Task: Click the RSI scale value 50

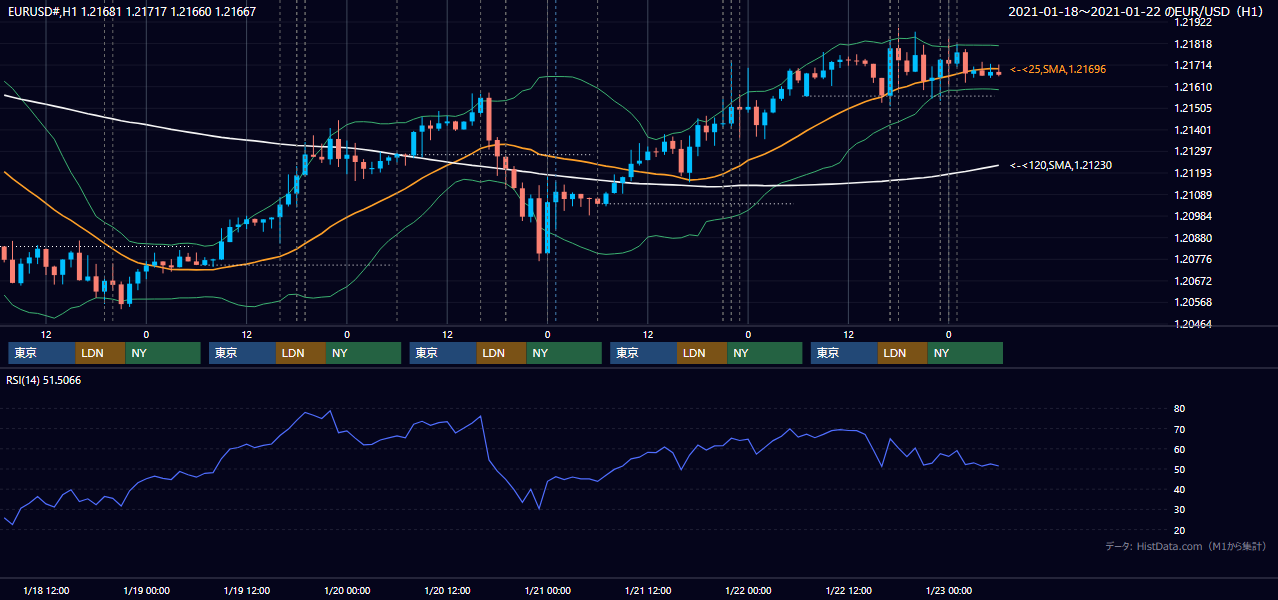Action: click(x=1180, y=469)
